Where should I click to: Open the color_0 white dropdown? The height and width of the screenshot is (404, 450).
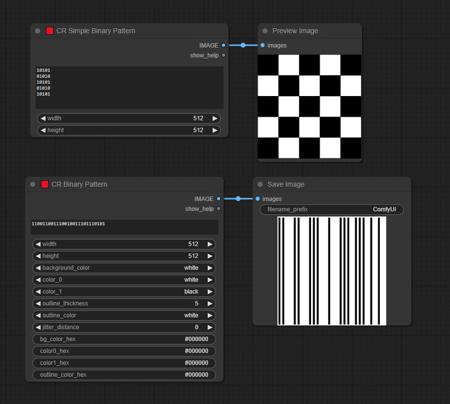(x=124, y=280)
